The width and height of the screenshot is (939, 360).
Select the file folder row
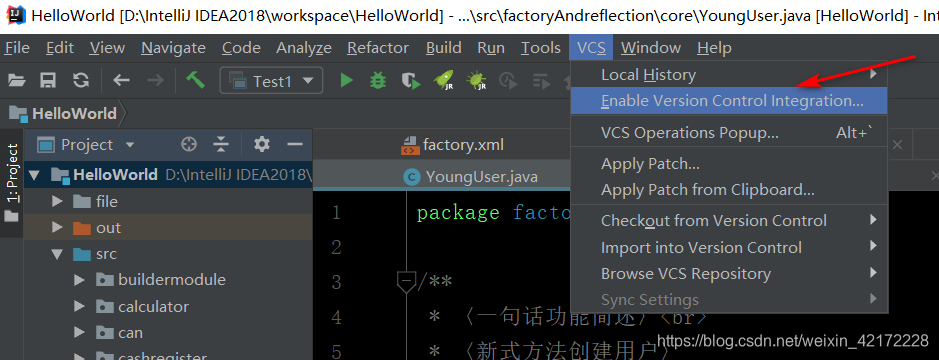point(168,201)
